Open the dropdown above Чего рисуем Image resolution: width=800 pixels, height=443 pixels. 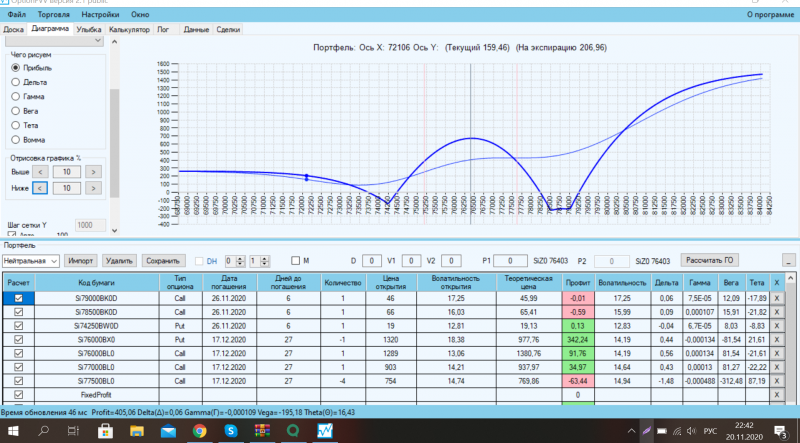click(x=54, y=41)
